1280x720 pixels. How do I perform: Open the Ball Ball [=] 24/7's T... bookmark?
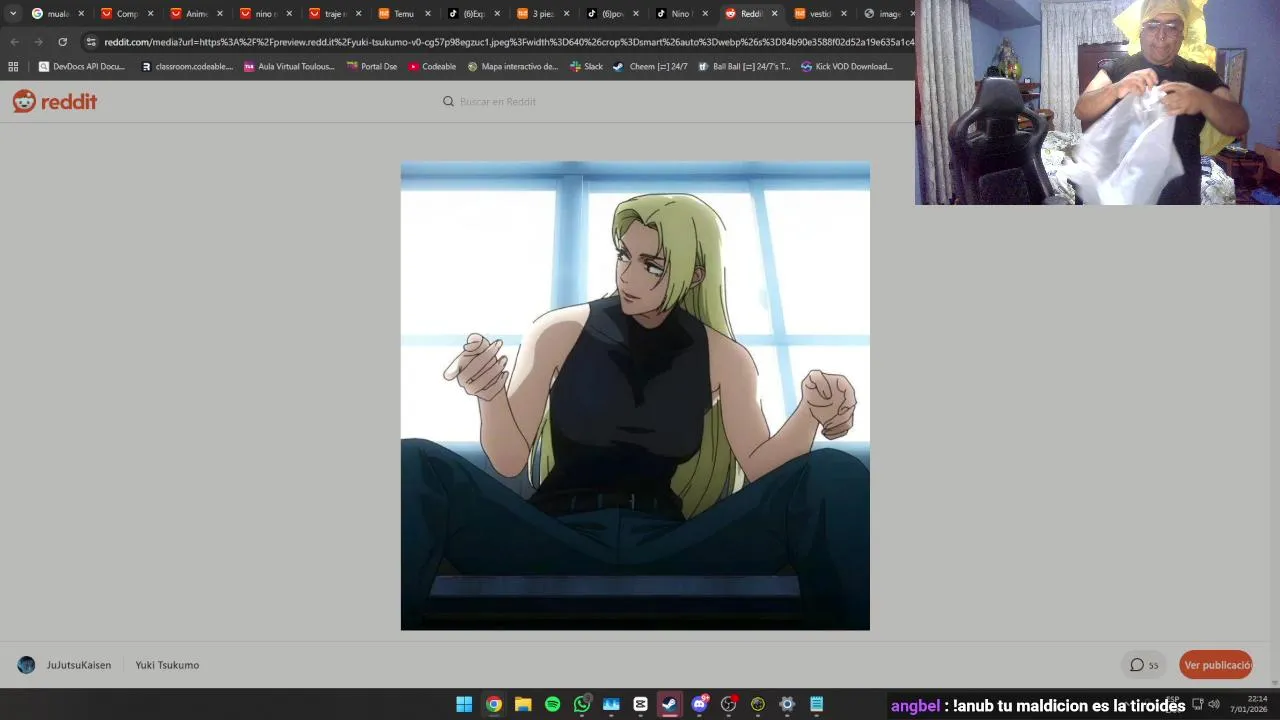coord(744,67)
